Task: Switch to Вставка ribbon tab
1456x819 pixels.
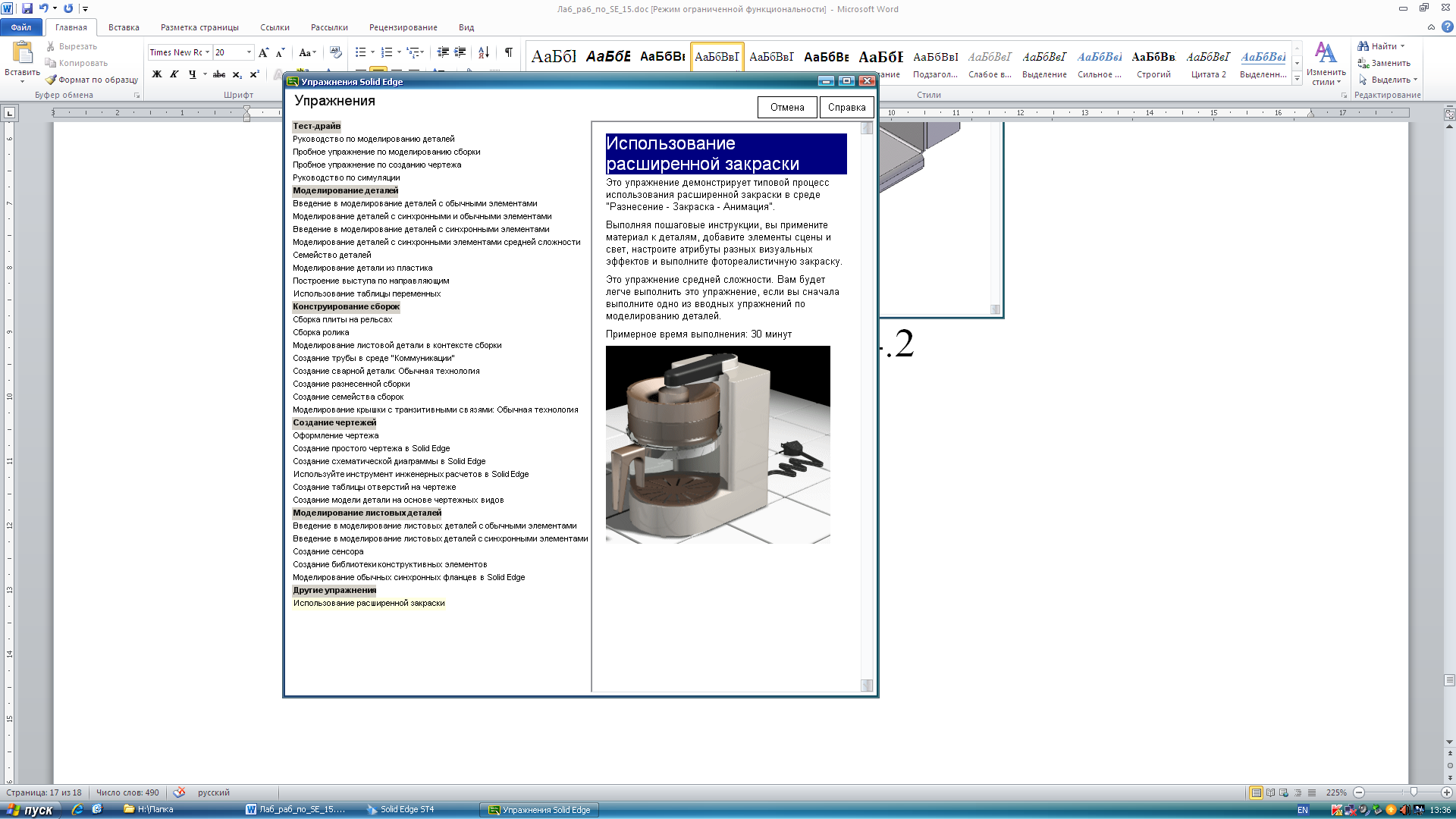Action: (124, 27)
